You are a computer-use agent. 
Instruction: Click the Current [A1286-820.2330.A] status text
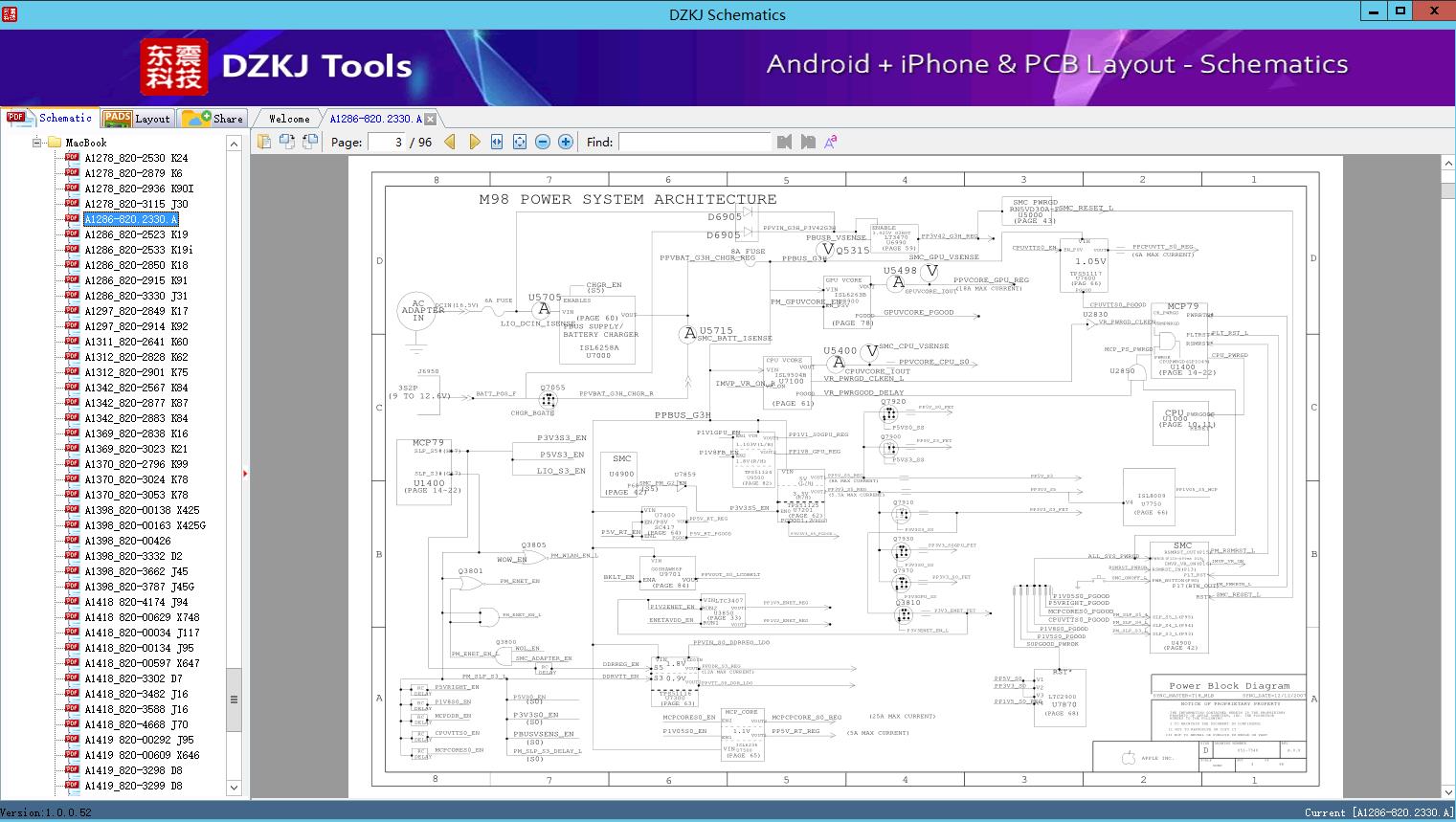pos(1378,812)
